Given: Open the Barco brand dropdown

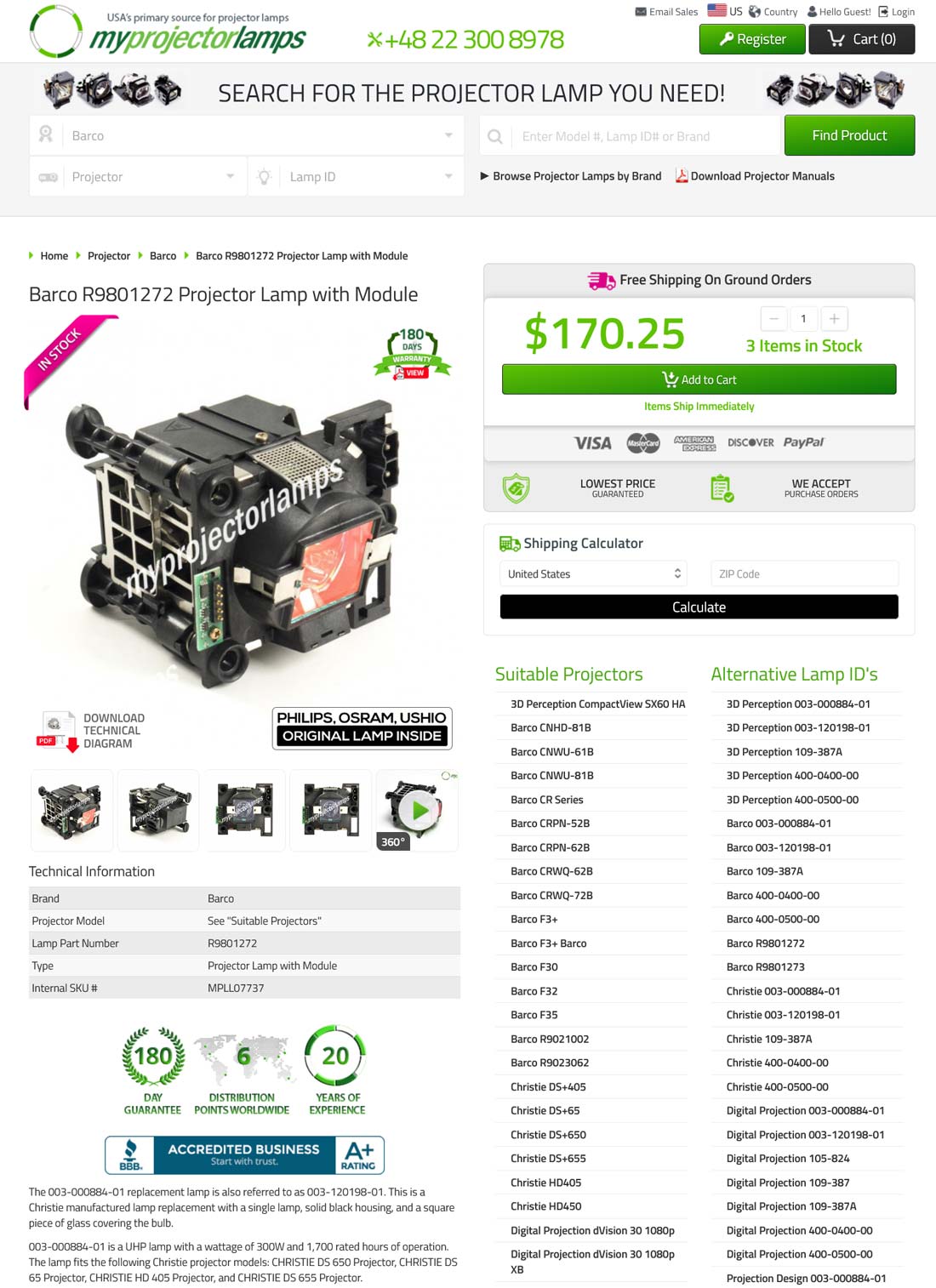Looking at the screenshot, I should [247, 135].
